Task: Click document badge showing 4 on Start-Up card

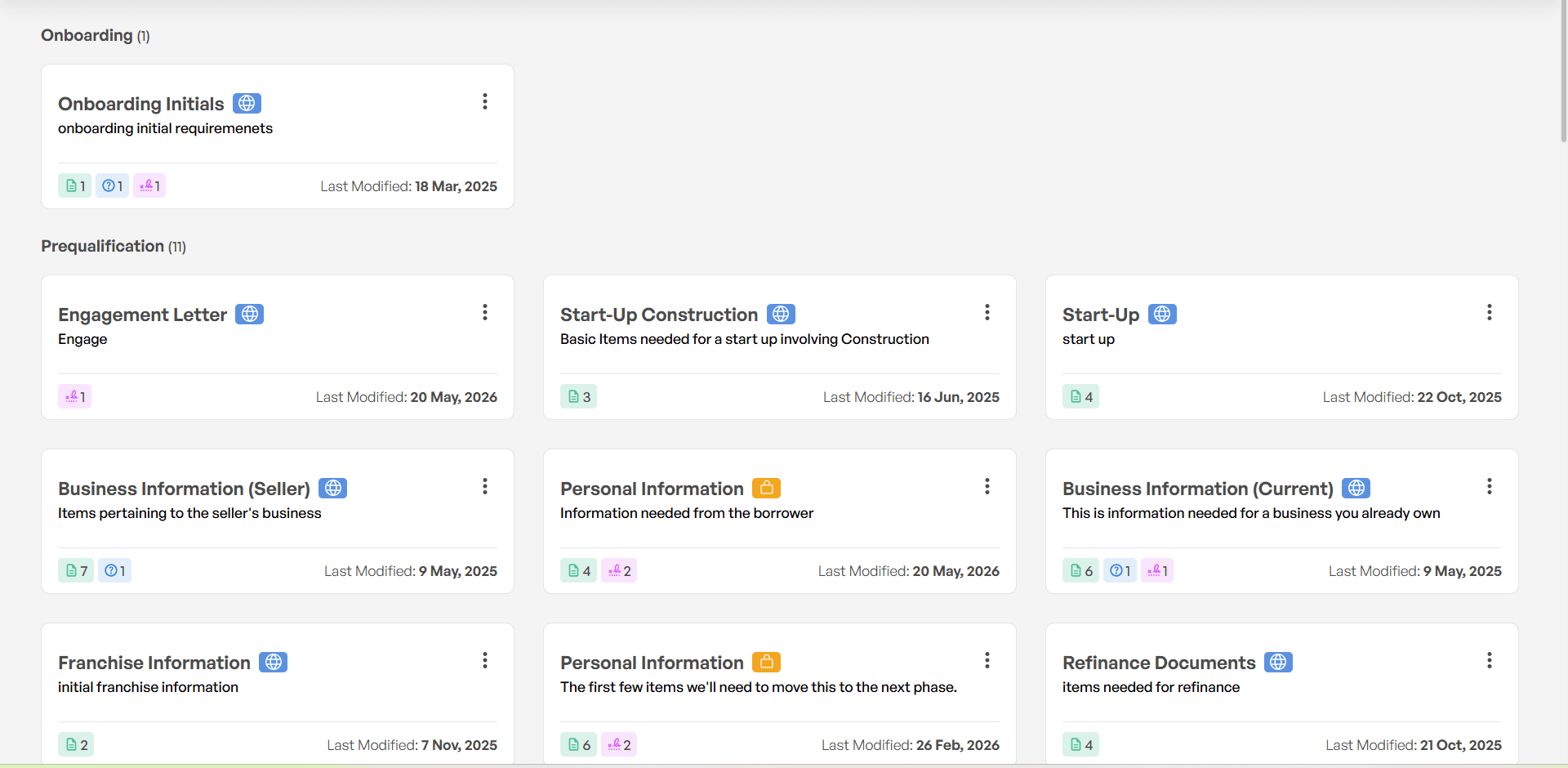Action: click(x=1080, y=396)
